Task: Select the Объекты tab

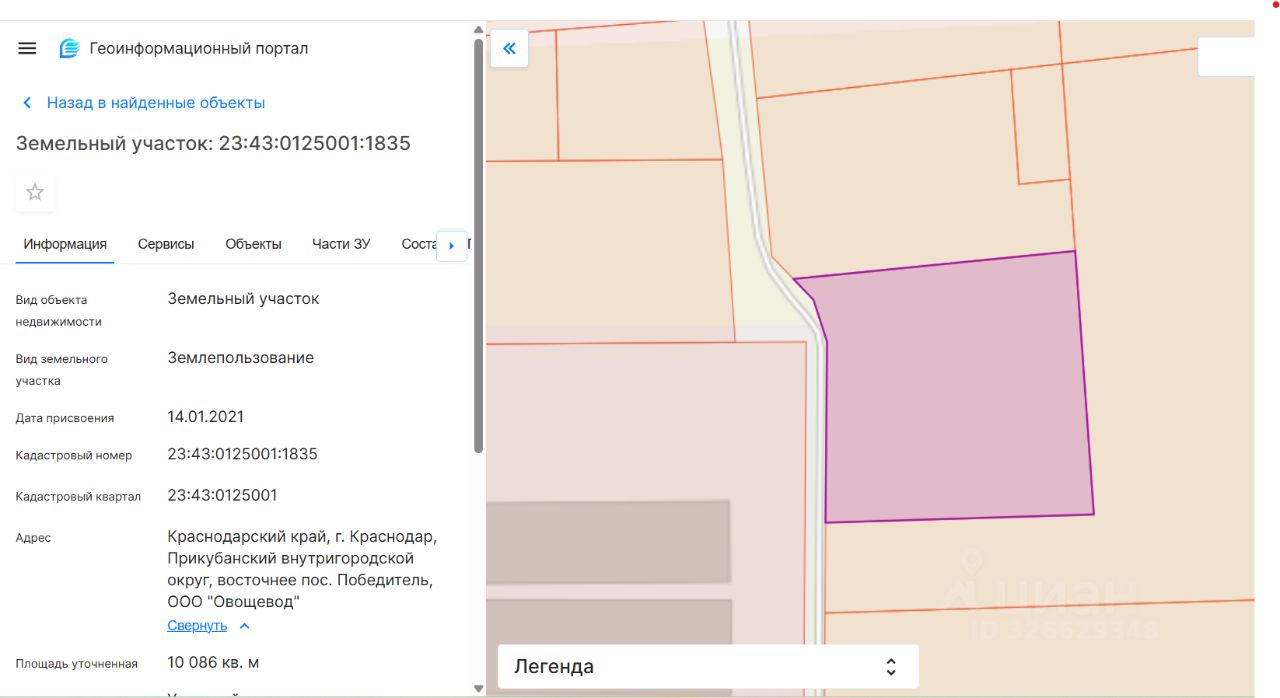Action: [x=253, y=244]
